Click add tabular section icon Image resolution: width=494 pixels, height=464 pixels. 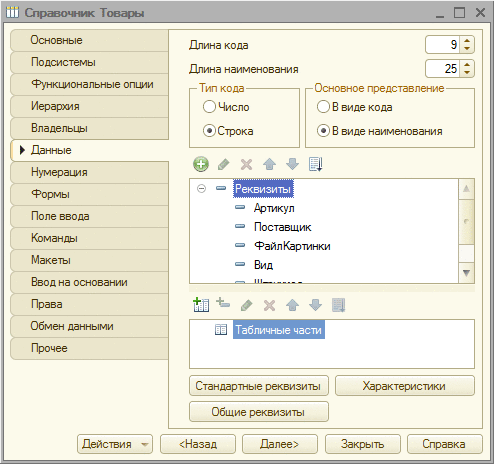click(201, 305)
